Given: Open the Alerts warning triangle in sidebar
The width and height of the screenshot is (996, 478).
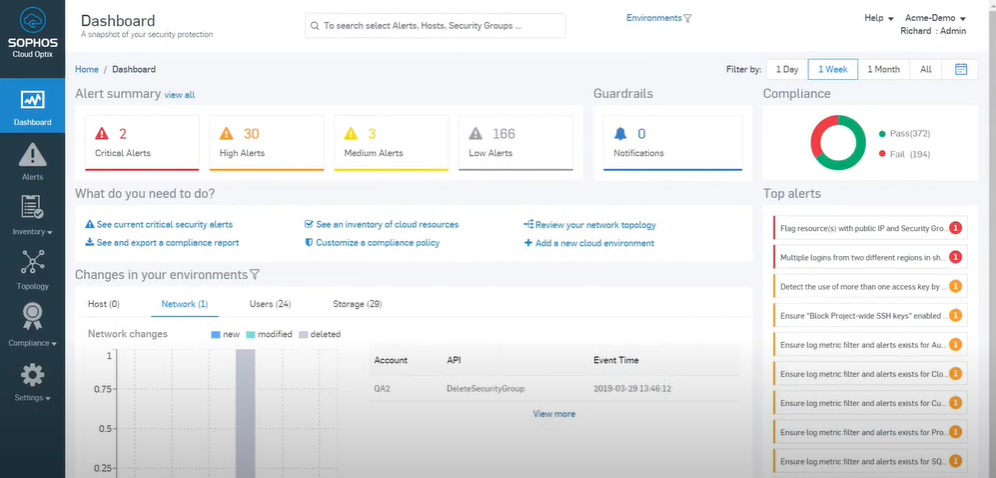Looking at the screenshot, I should (x=32, y=155).
